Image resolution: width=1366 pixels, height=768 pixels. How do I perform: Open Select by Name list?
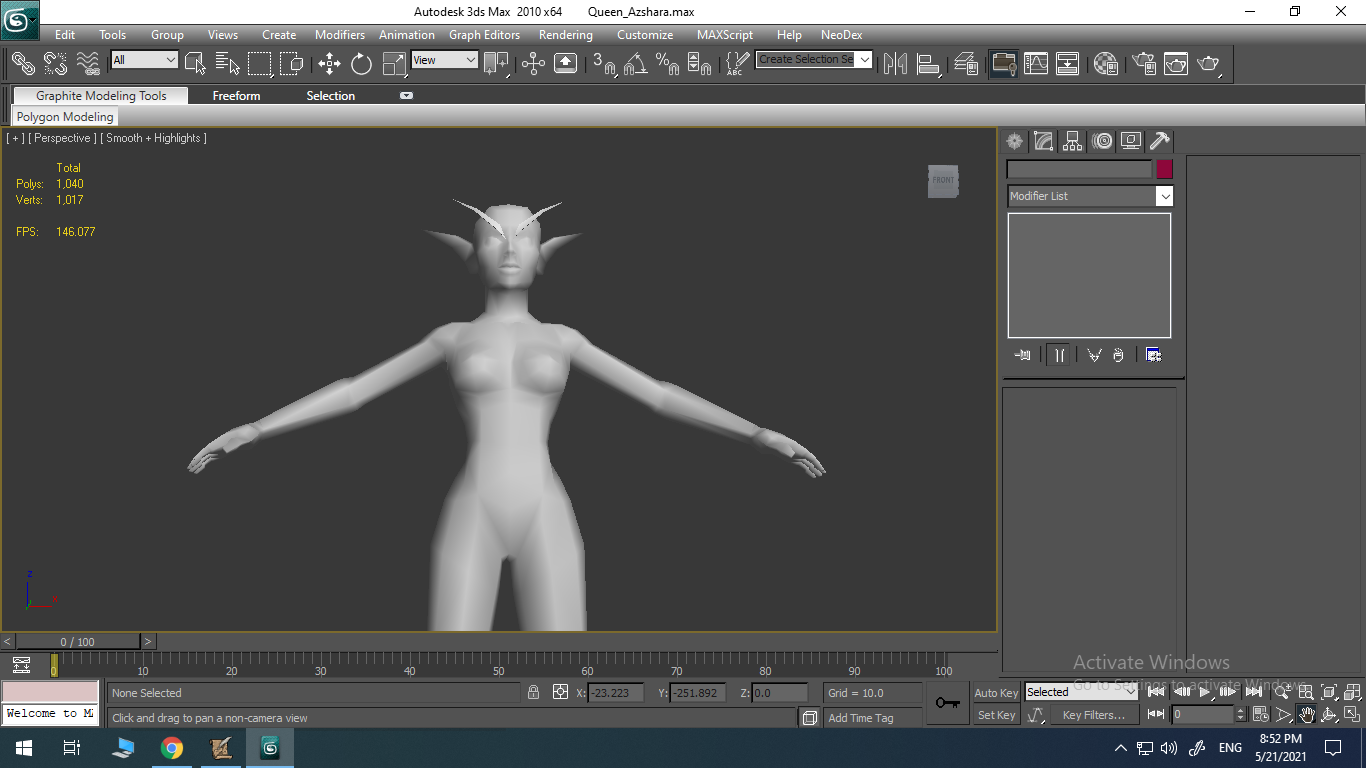coord(227,64)
